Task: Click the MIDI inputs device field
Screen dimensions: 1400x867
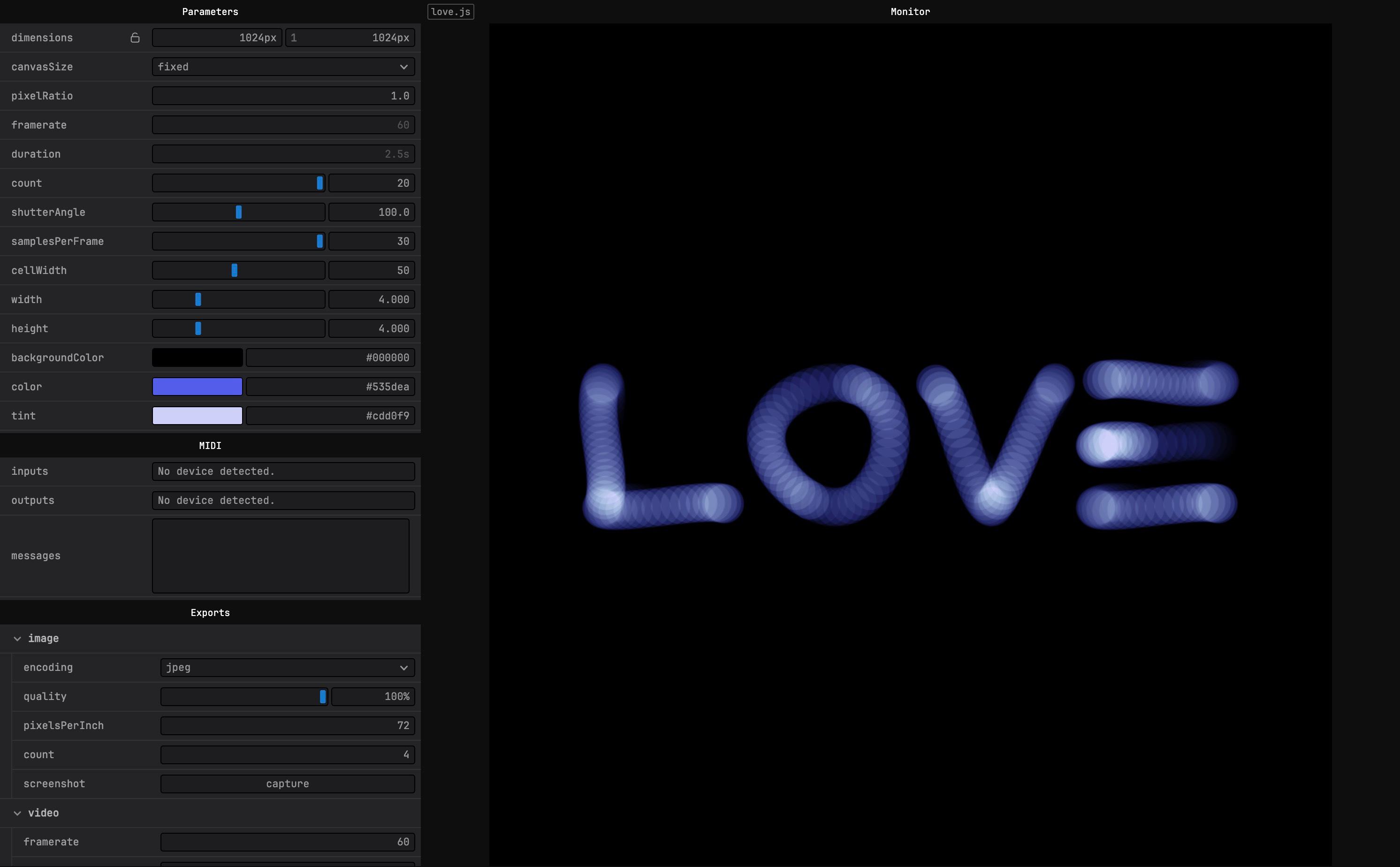Action: [283, 472]
